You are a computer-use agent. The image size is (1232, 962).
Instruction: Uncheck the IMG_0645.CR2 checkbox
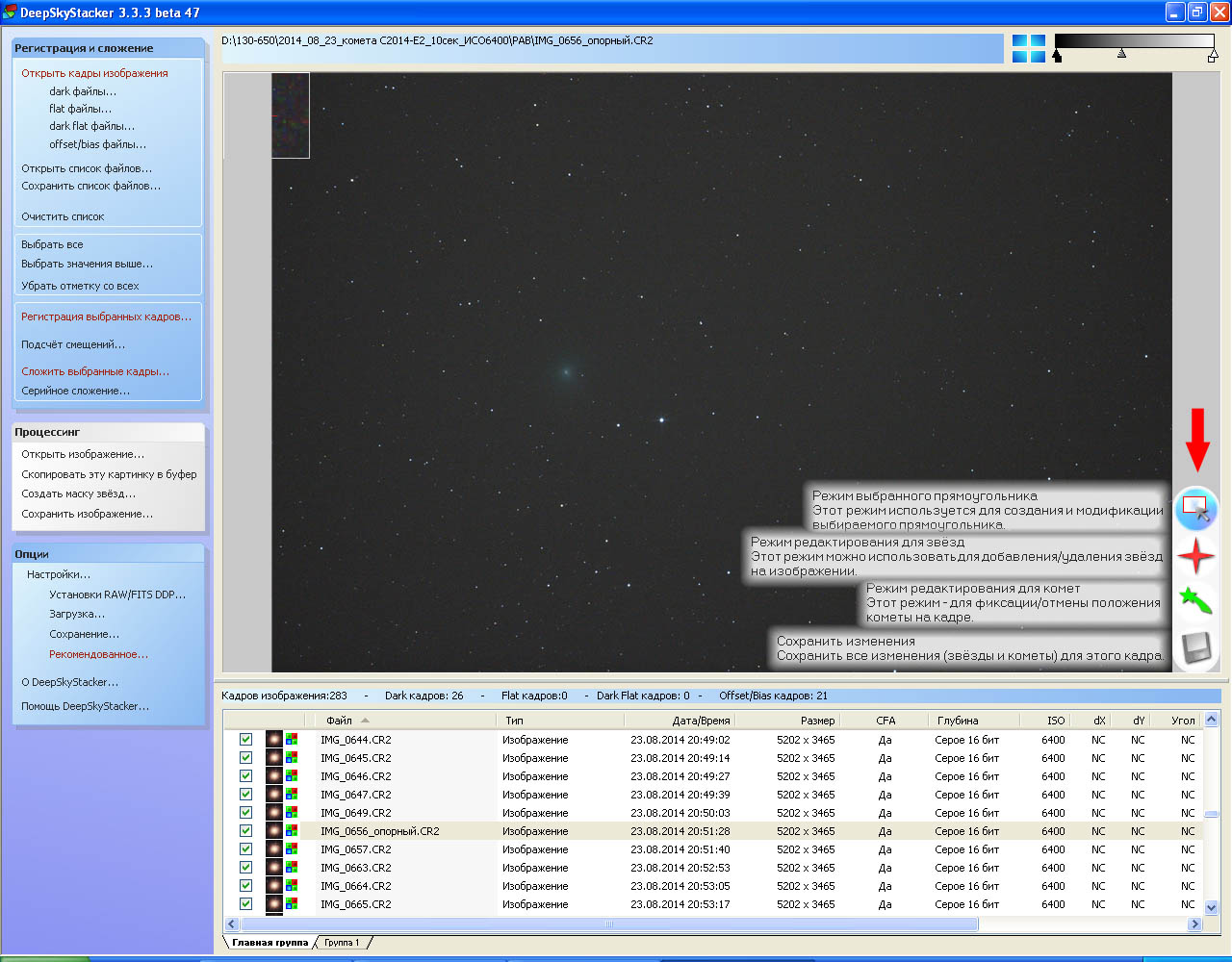(245, 758)
